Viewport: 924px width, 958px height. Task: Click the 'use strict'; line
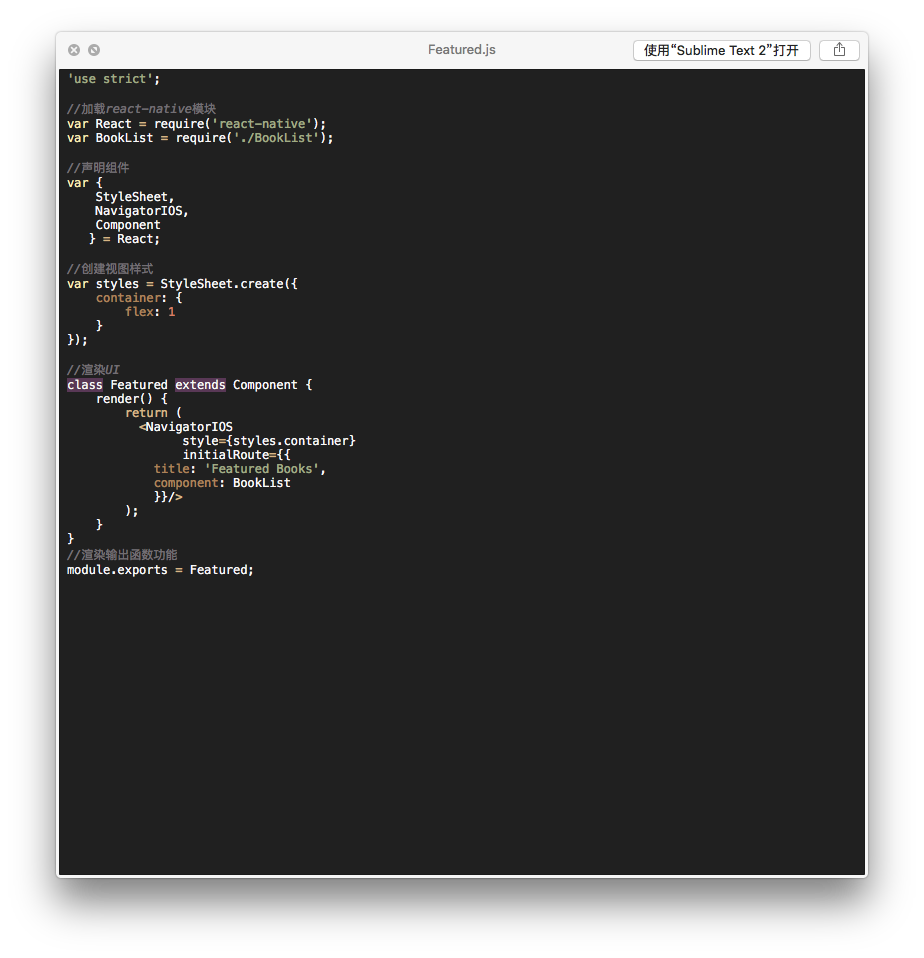coord(114,79)
